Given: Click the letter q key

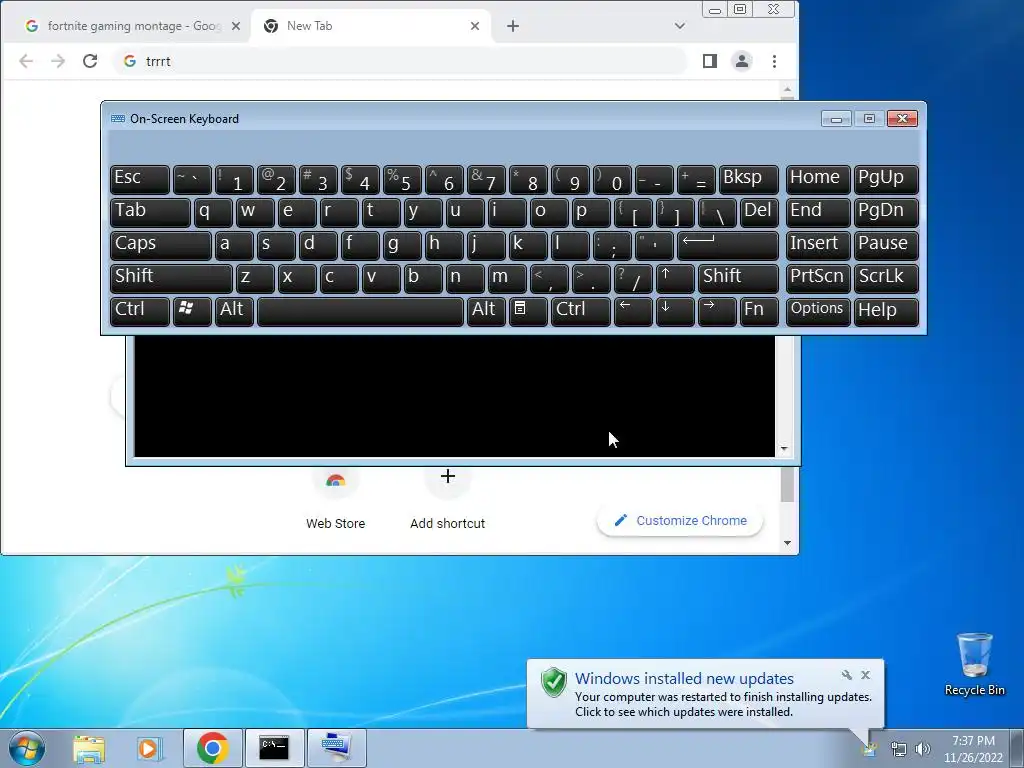Looking at the screenshot, I should (213, 212).
